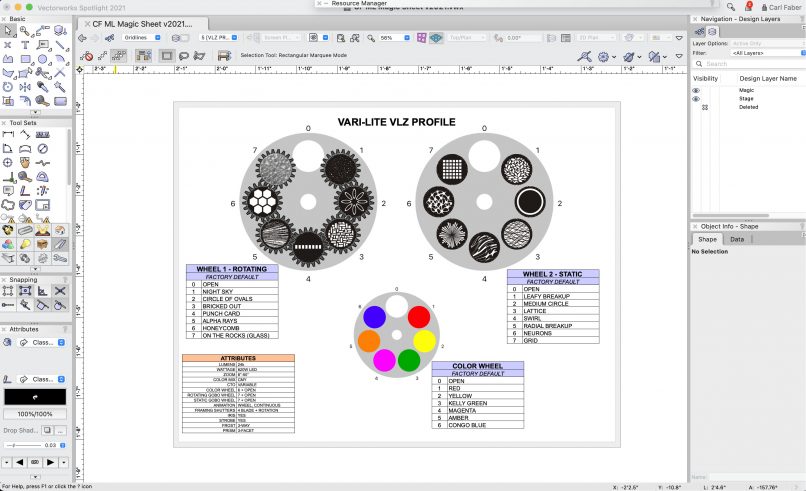
Task: Toggle visibility of the Stage layer
Action: (x=696, y=99)
